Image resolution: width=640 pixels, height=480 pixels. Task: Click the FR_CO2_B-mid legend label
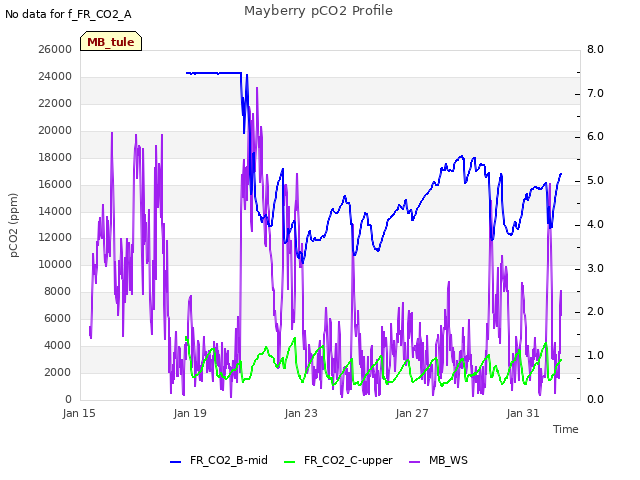pyautogui.click(x=229, y=460)
